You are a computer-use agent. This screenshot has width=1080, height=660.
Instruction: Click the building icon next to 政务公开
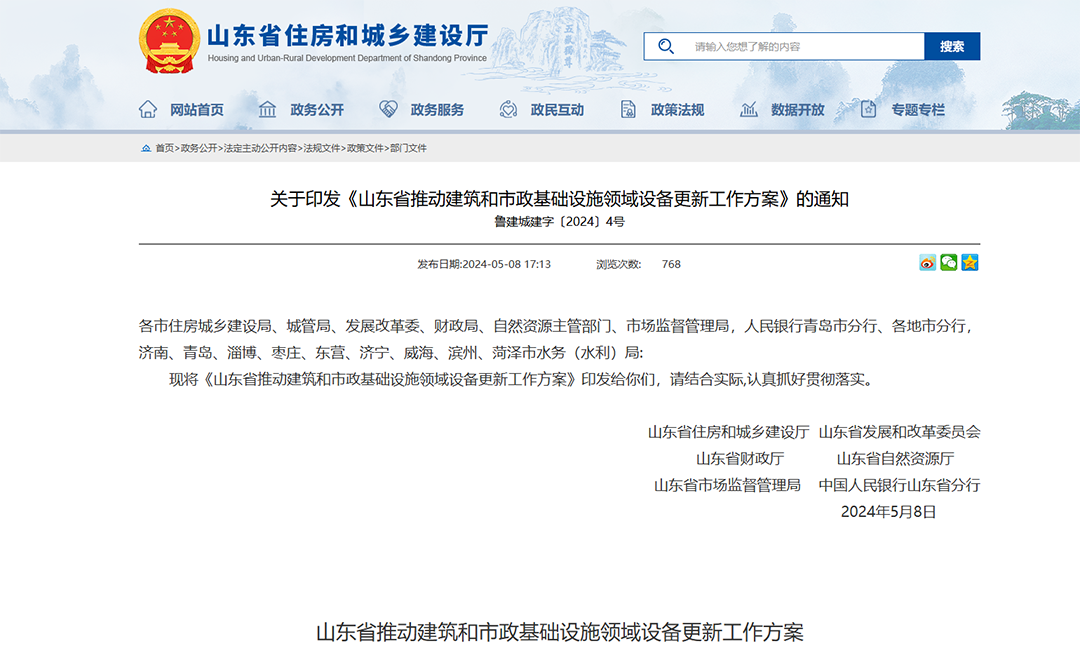pyautogui.click(x=266, y=110)
